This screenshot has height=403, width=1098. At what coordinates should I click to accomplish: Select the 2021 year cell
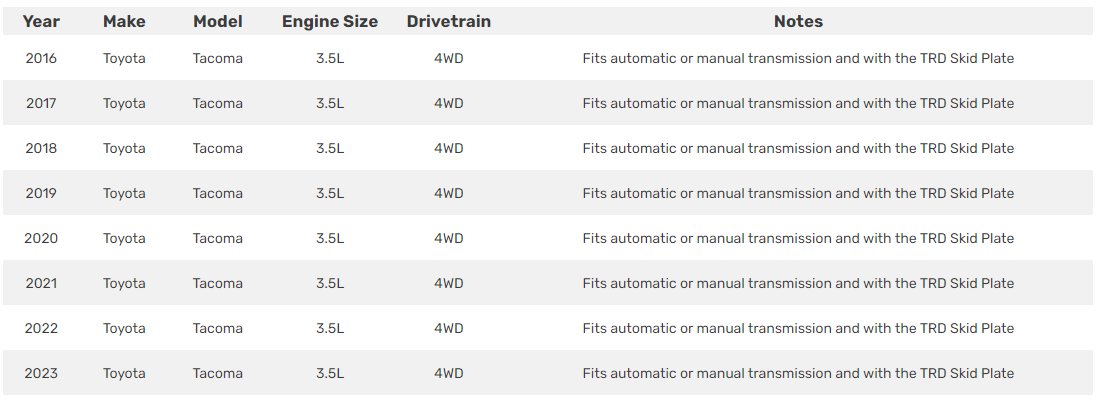point(41,283)
